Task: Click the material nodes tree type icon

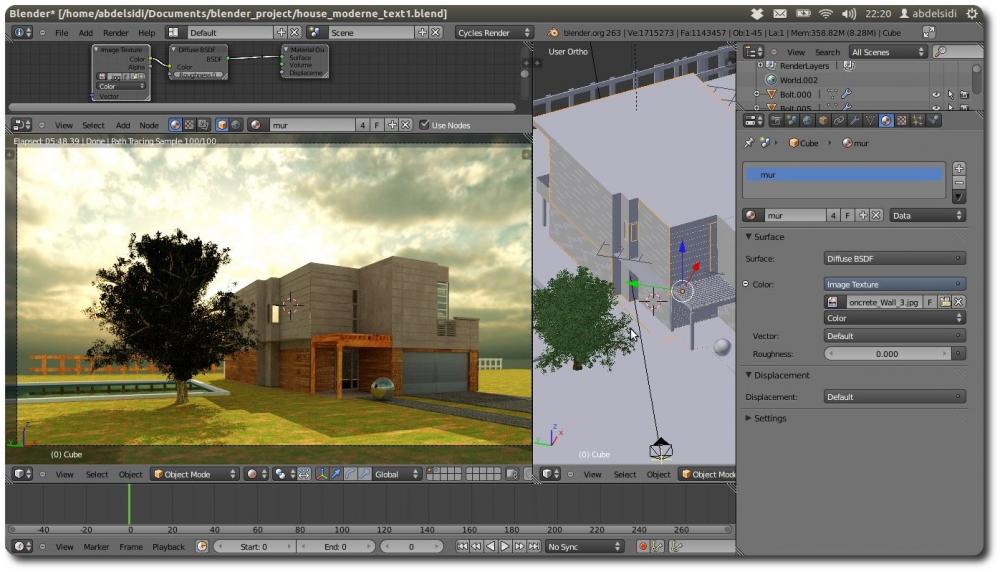Action: (176, 125)
